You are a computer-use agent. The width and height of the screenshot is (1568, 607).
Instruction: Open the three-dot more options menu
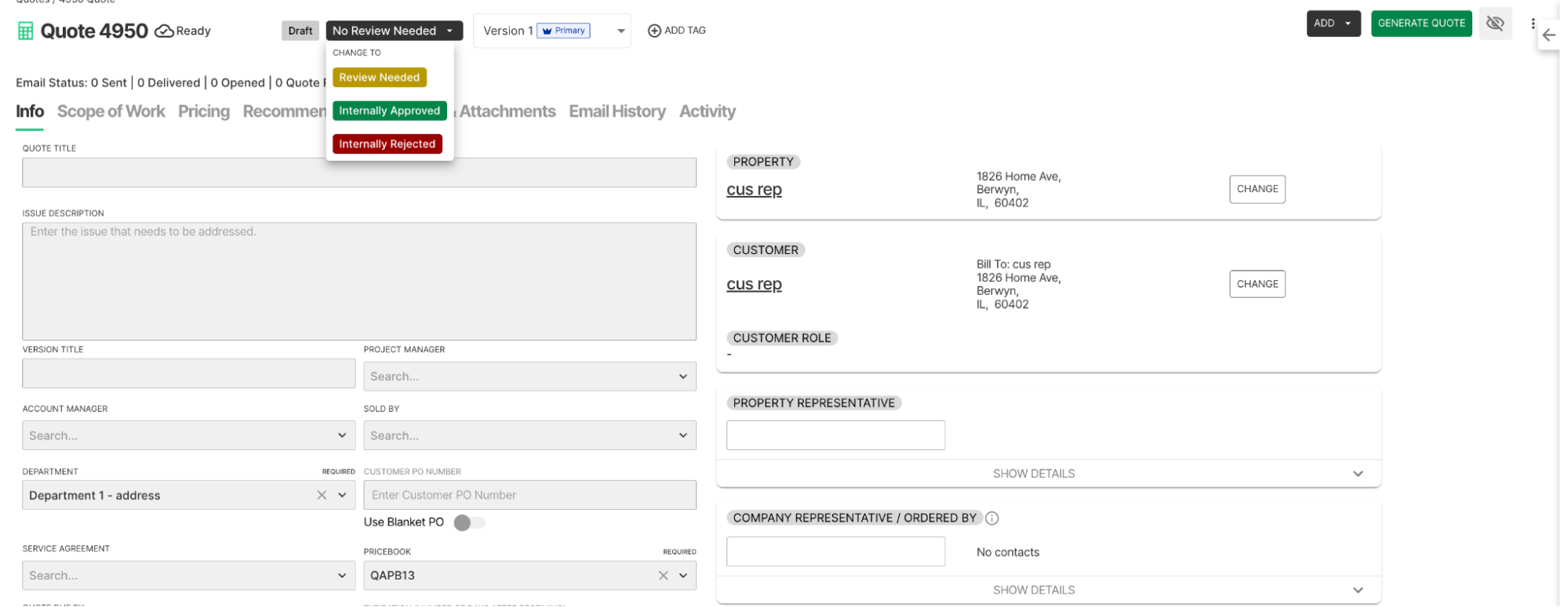[1533, 24]
